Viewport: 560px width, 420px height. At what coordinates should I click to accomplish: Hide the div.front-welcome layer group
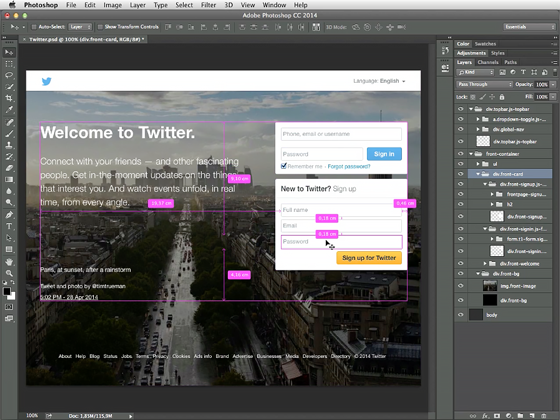[460, 264]
